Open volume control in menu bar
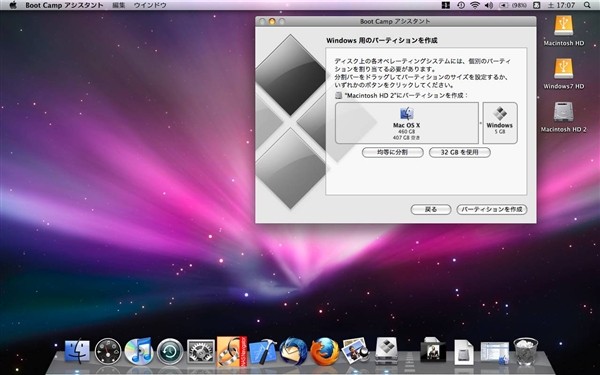 coord(489,5)
